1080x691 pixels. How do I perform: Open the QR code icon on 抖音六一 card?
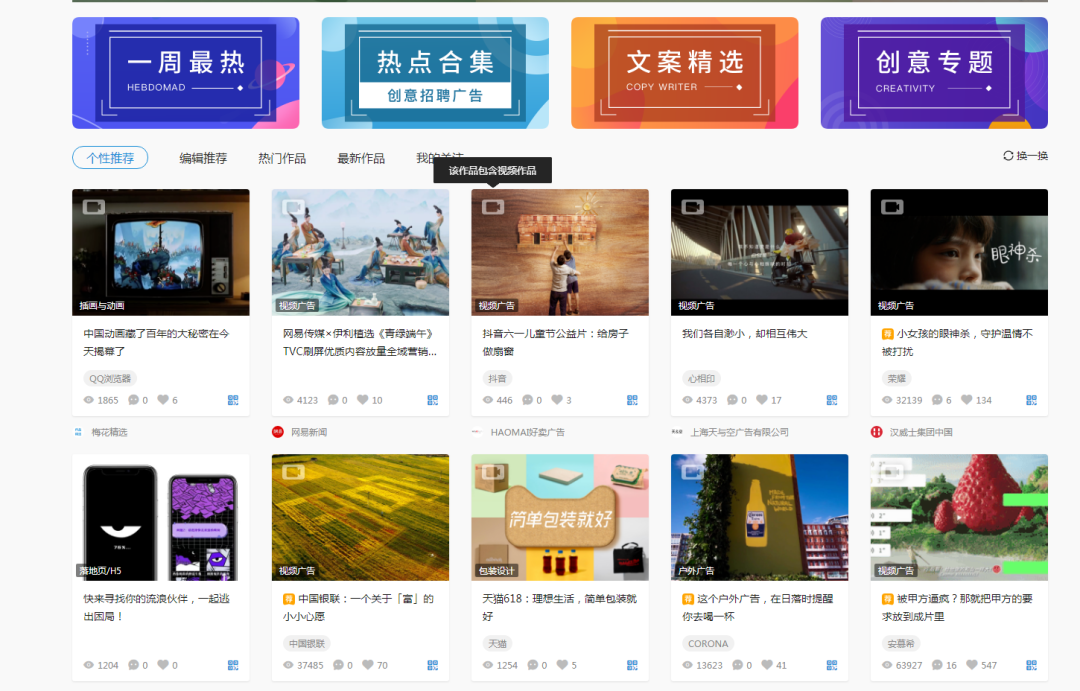(632, 400)
